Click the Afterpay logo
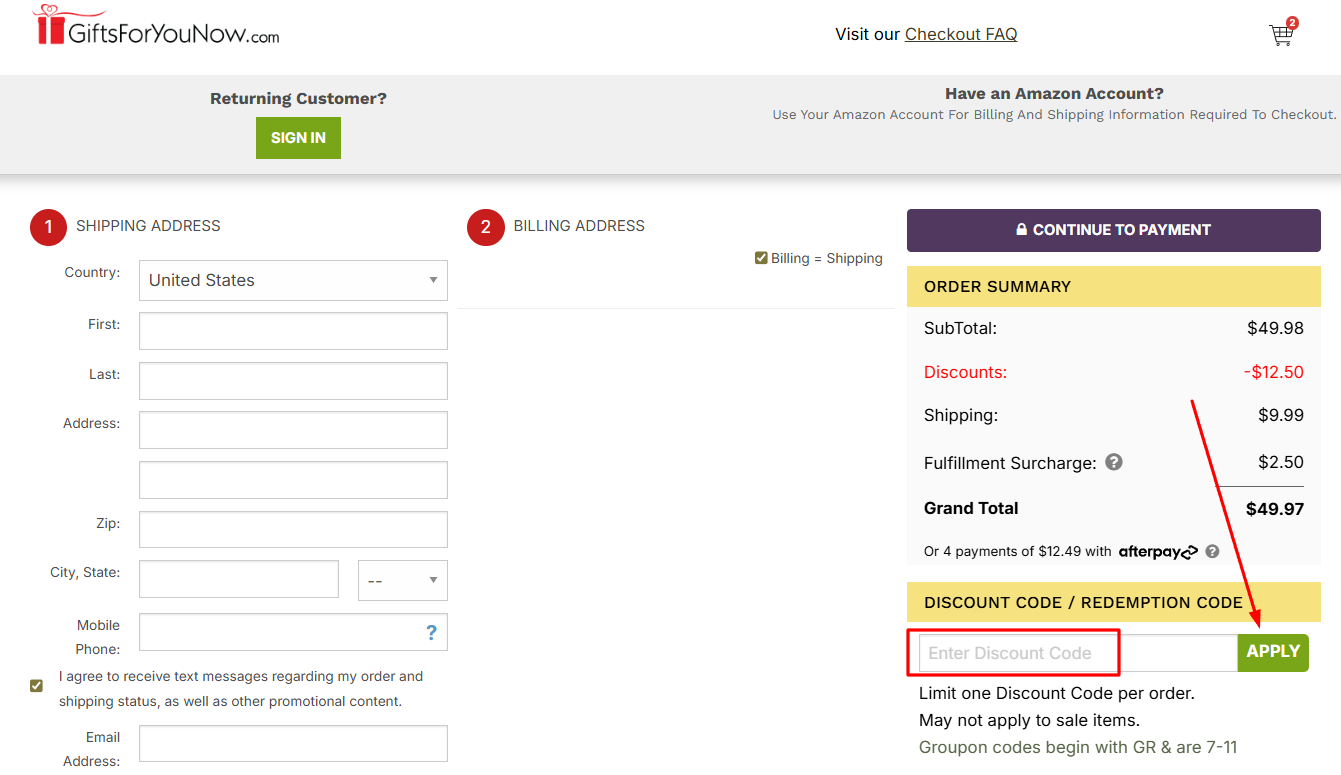Viewport: 1341px width, 775px height. coord(1158,551)
